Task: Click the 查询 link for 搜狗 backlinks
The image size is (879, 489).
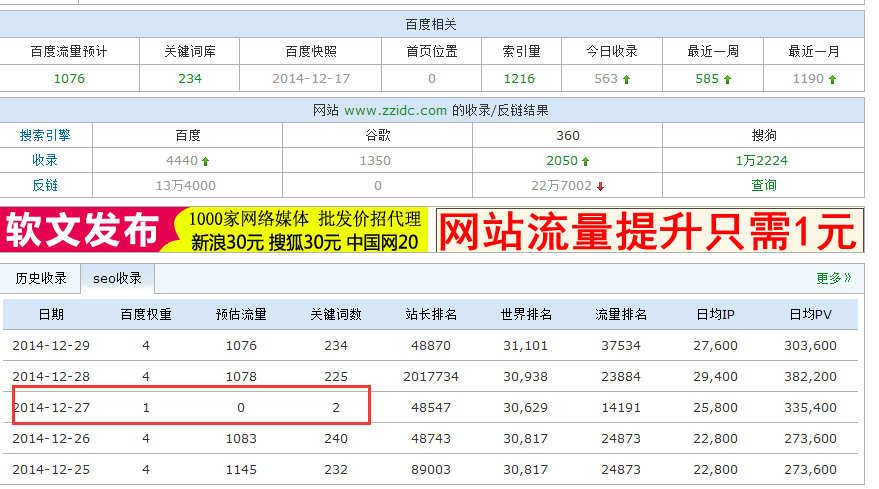Action: coord(764,185)
